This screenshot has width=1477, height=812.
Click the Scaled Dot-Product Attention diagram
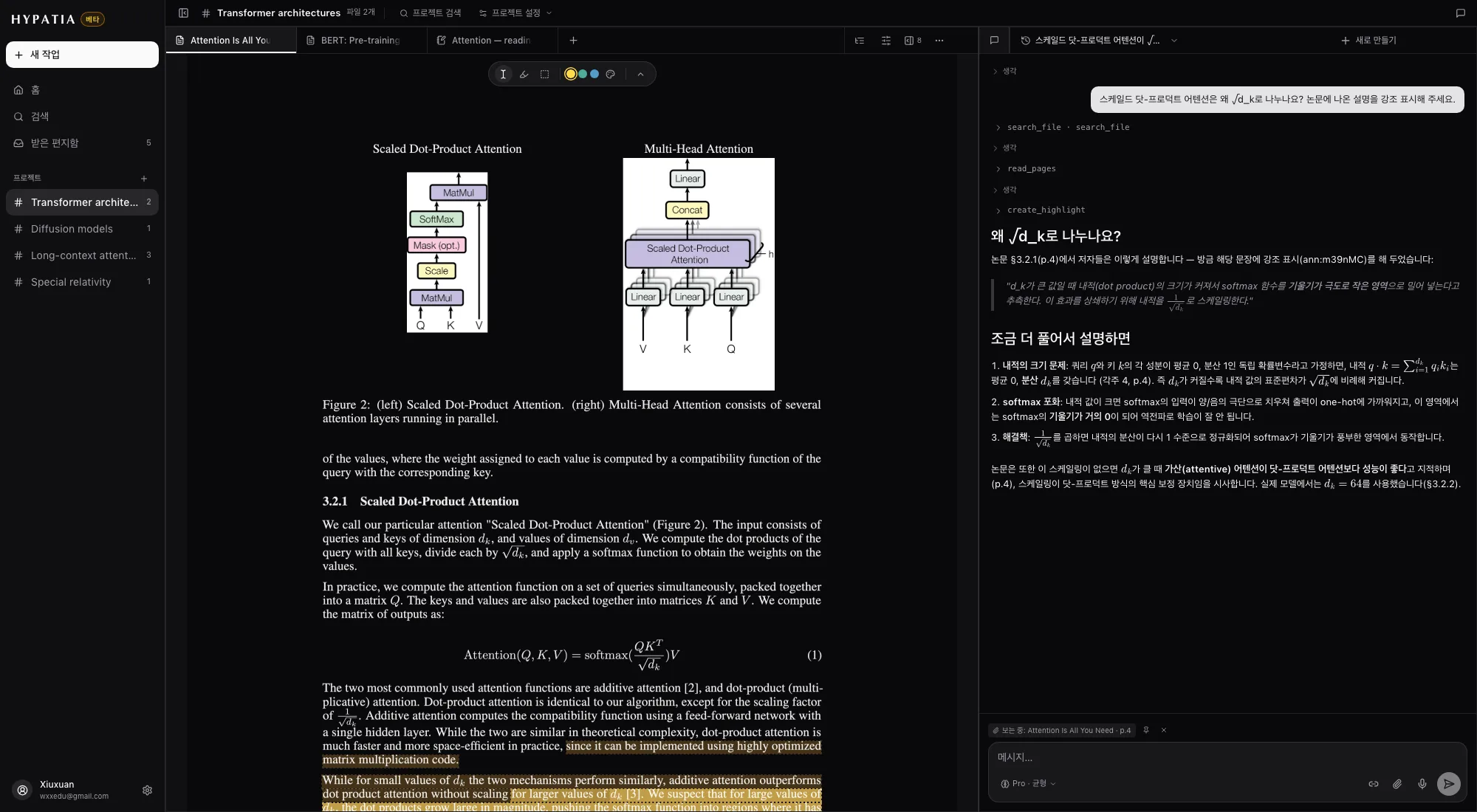coord(447,252)
